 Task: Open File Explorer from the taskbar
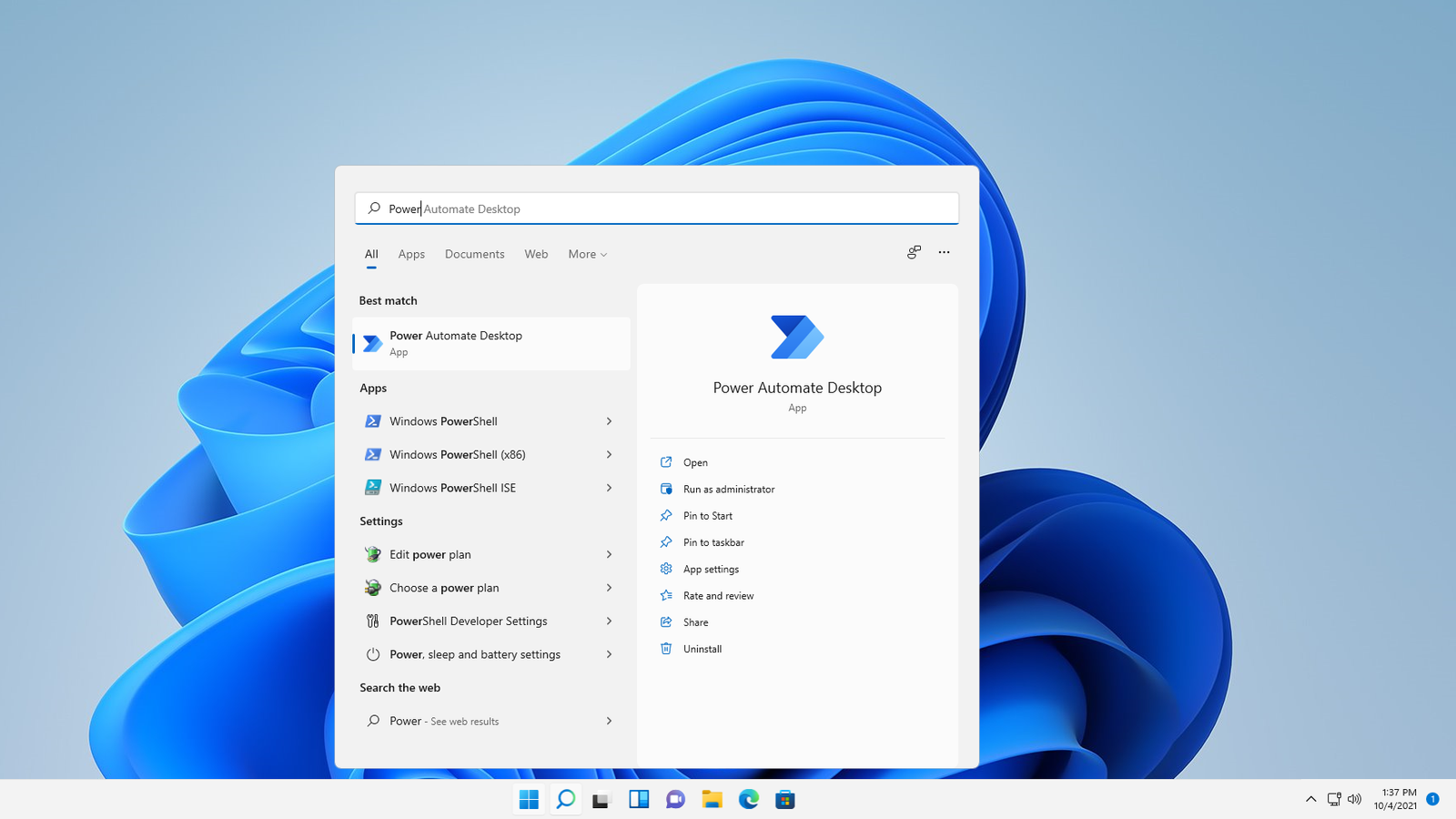coord(712,799)
